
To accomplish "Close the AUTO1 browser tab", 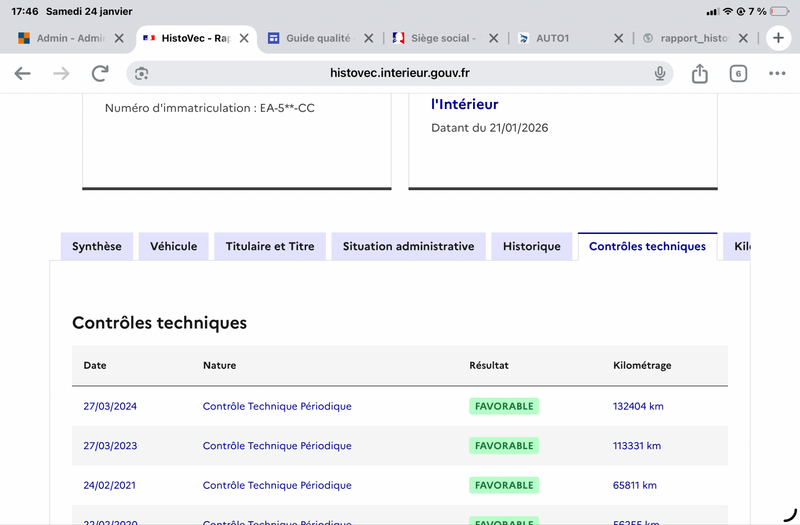I will (618, 38).
